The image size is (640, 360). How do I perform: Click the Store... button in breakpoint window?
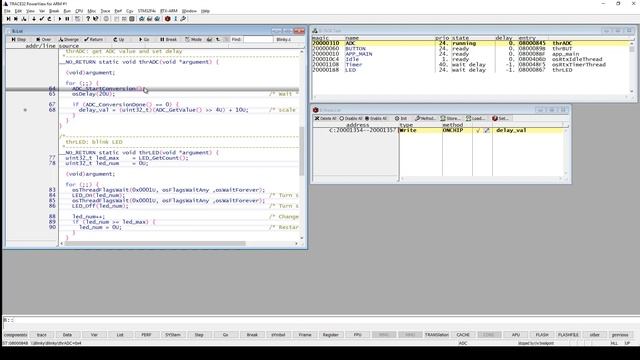pos(451,118)
